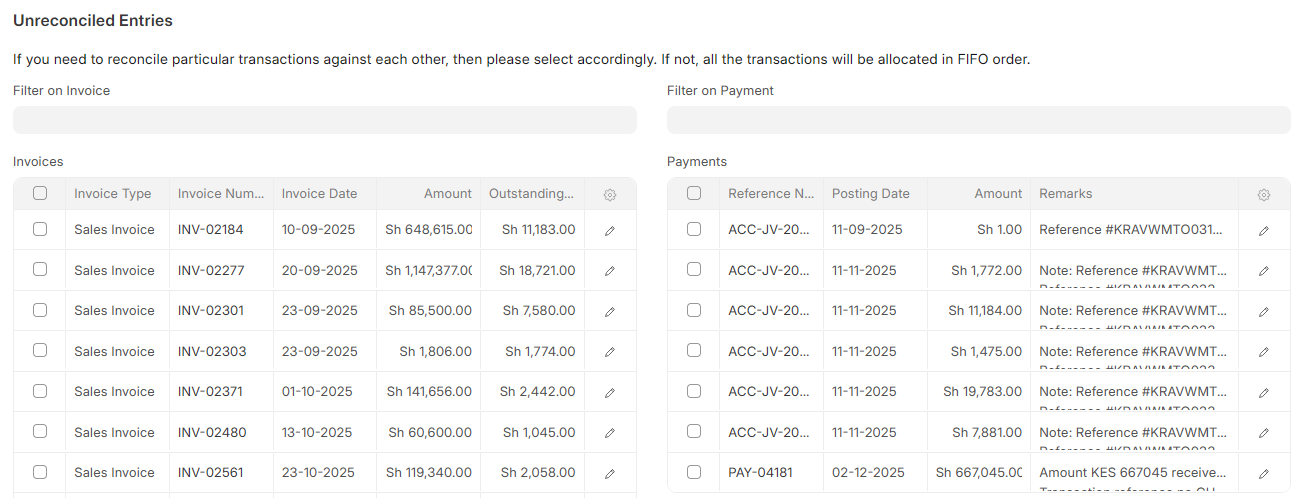1305x498 pixels.
Task: Edit the Sh 19,783.00 payment row
Action: pyautogui.click(x=1264, y=392)
